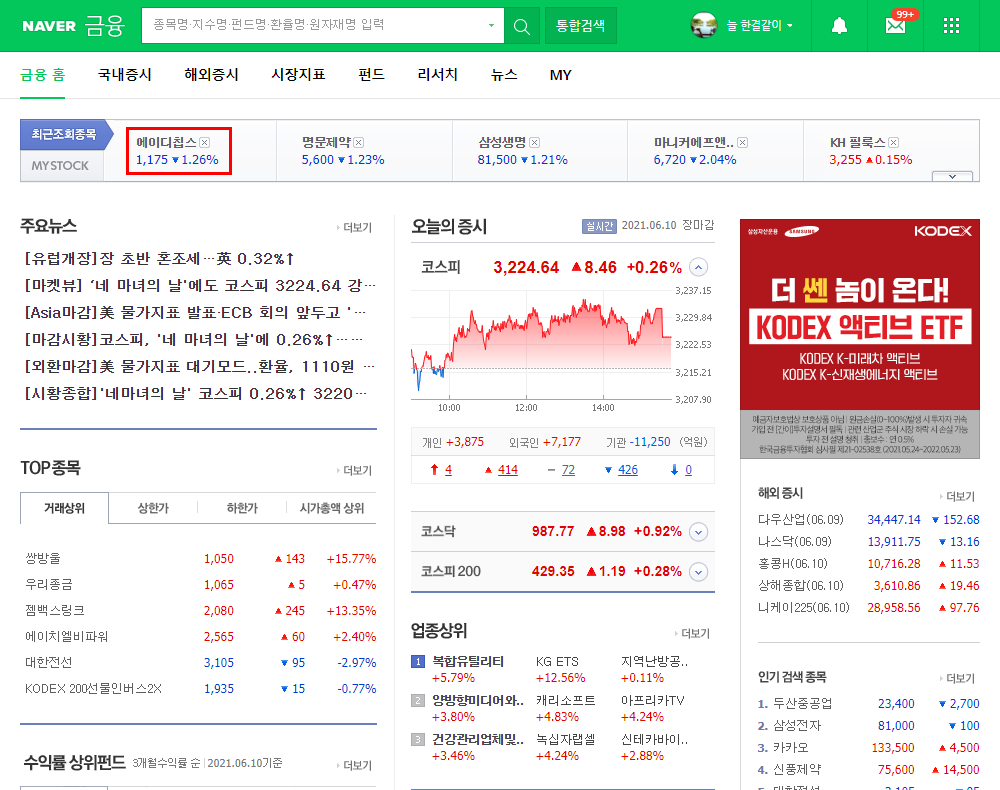1000x790 pixels.
Task: Open the 늘 한결같이 account dropdown
Action: point(760,26)
